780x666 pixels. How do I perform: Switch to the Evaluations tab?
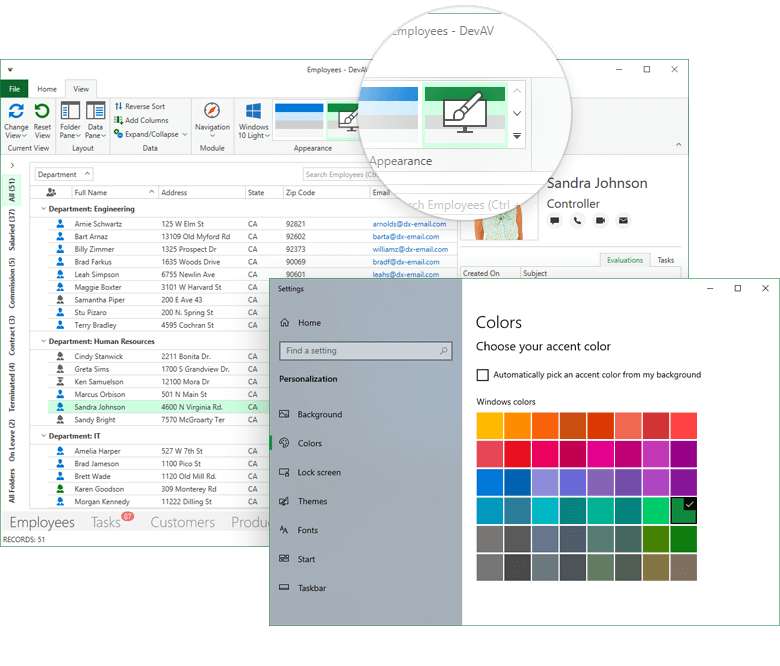click(625, 260)
